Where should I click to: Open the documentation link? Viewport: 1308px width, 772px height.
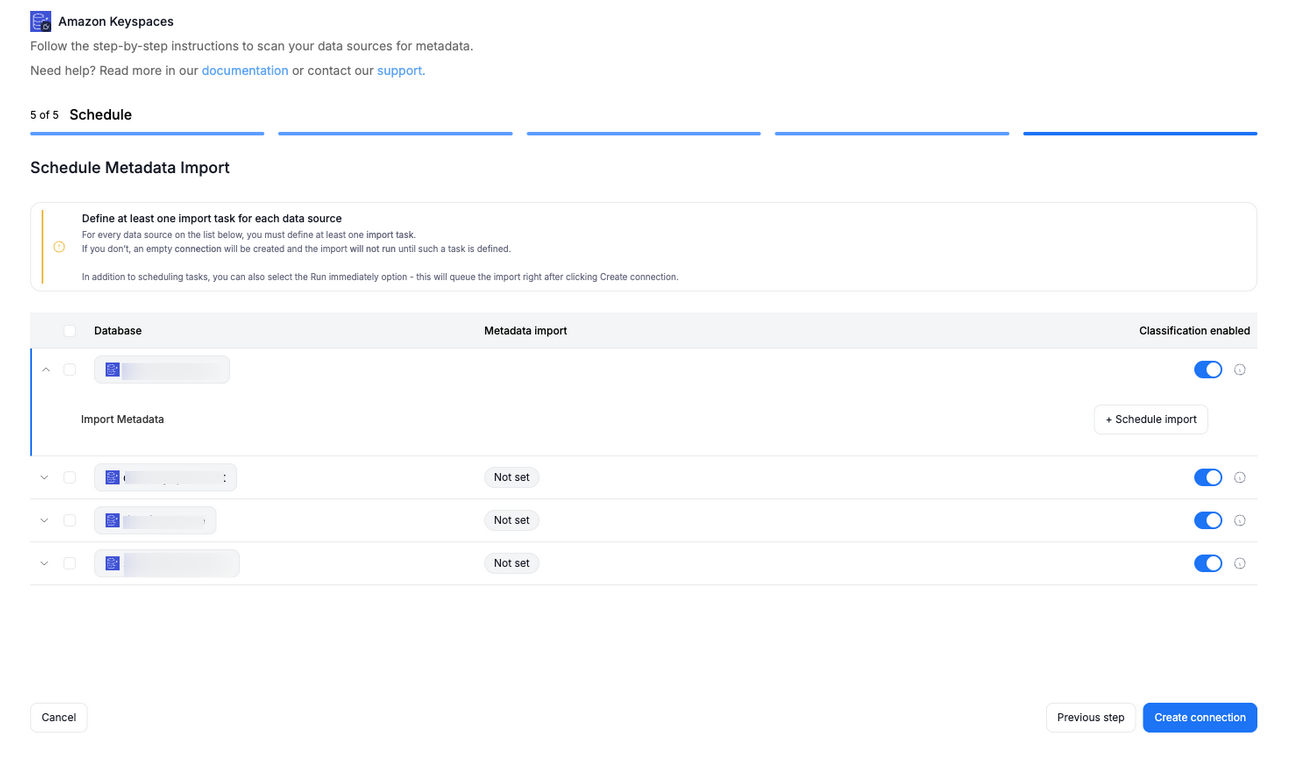click(x=245, y=71)
